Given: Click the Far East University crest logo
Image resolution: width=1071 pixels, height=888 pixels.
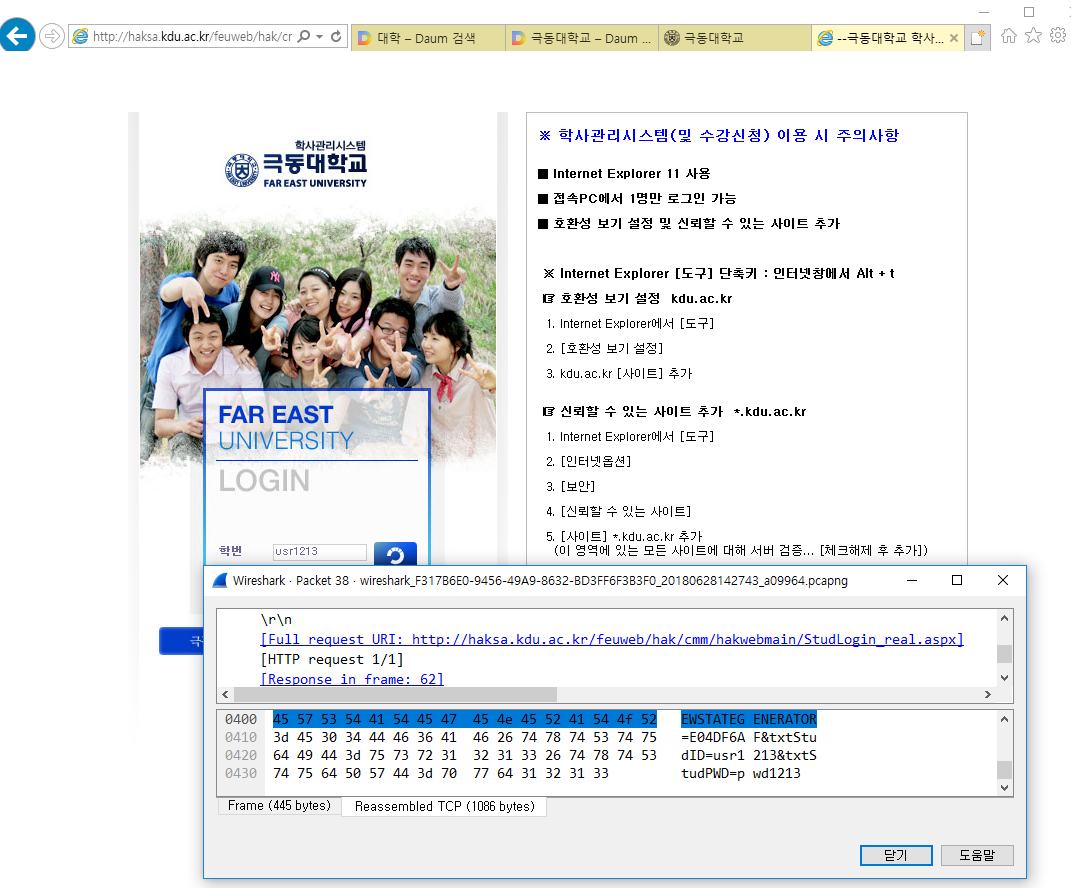Looking at the screenshot, I should [242, 170].
